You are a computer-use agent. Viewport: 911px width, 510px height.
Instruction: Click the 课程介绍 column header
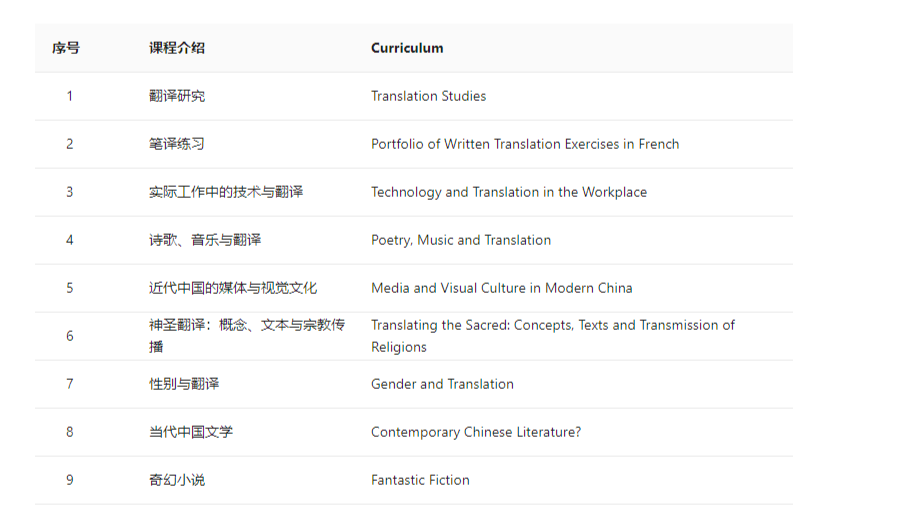pyautogui.click(x=177, y=48)
